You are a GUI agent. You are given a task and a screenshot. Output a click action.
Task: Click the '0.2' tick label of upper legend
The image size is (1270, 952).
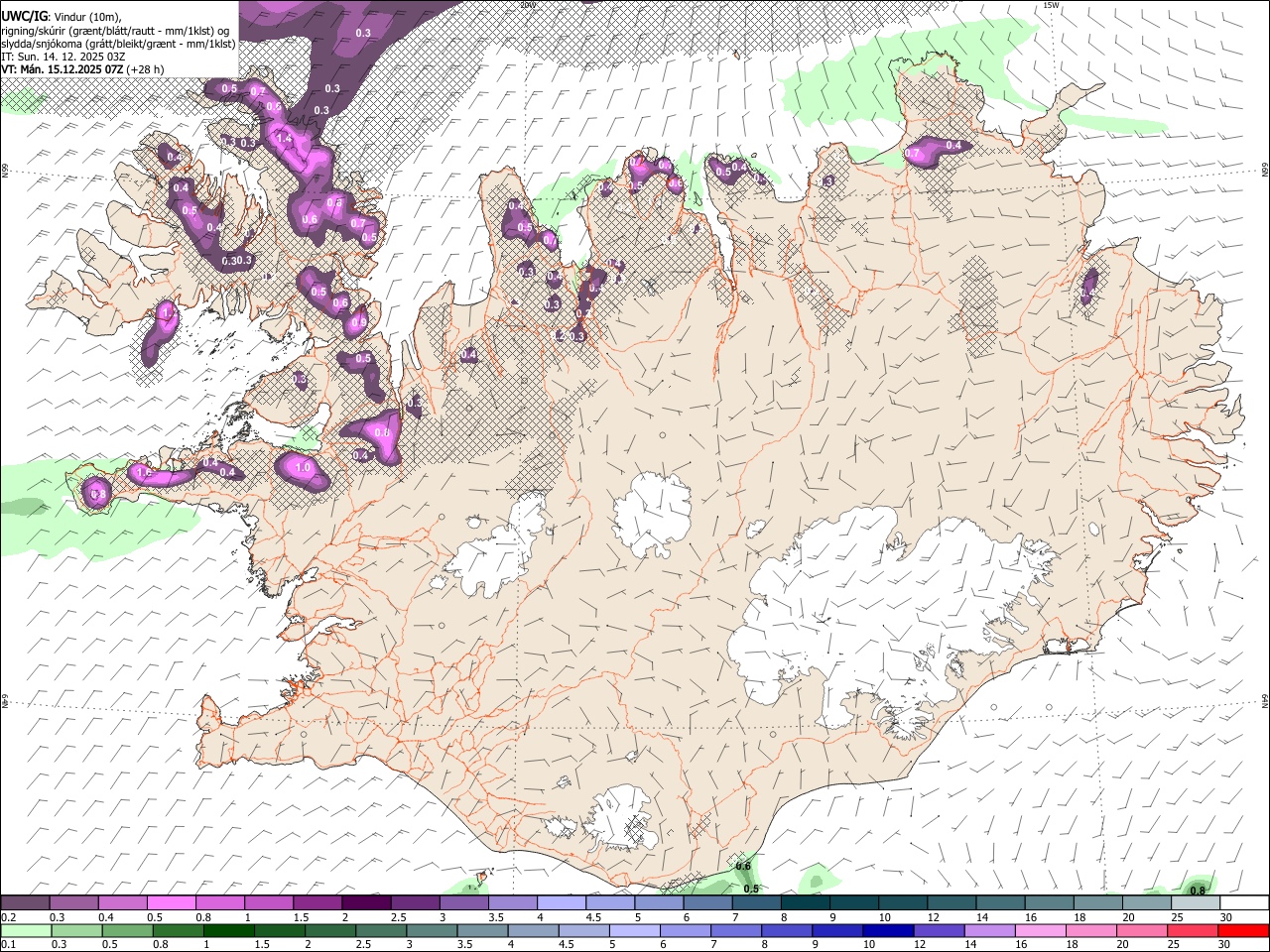pos(8,916)
